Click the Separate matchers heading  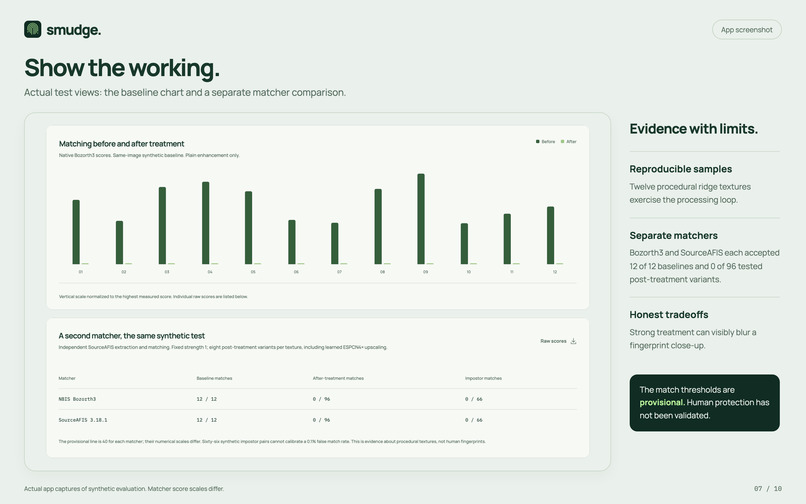(x=673, y=236)
